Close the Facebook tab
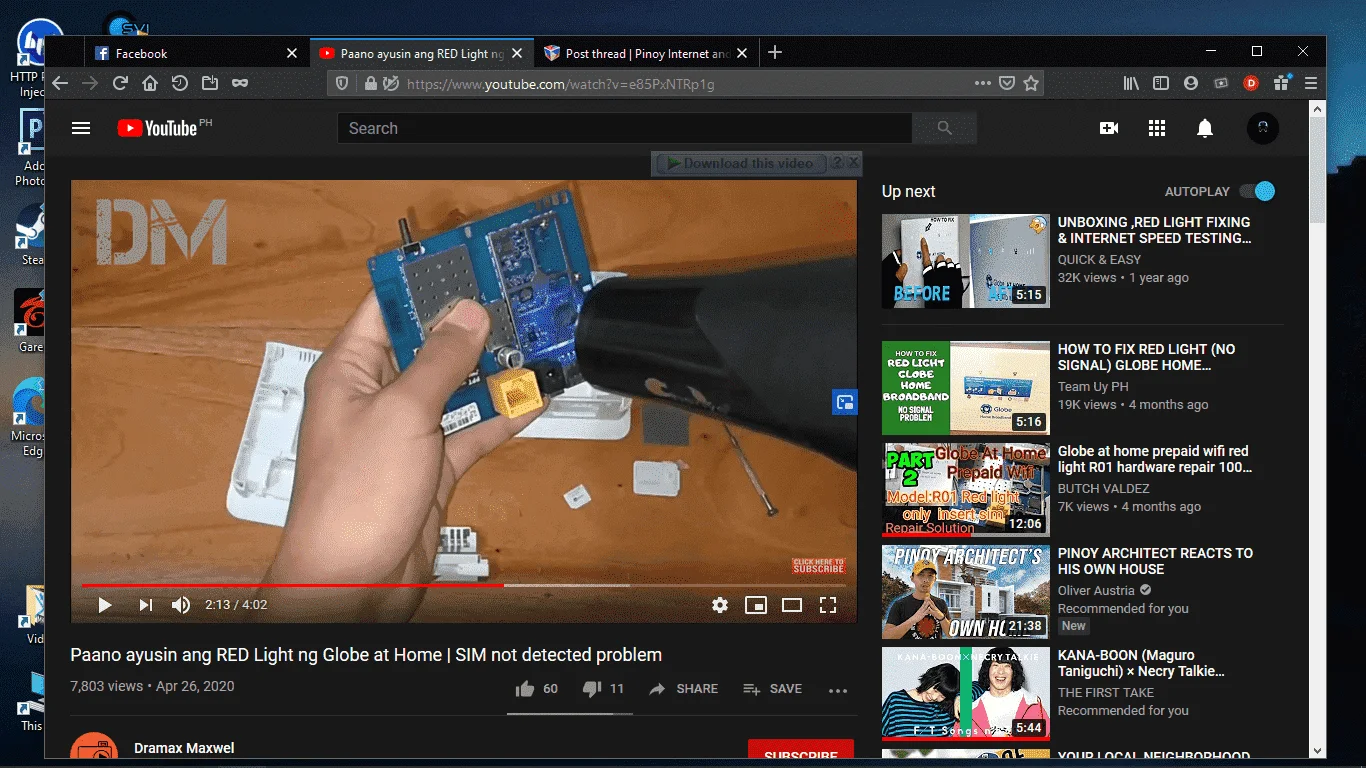The image size is (1366, 768). [292, 53]
